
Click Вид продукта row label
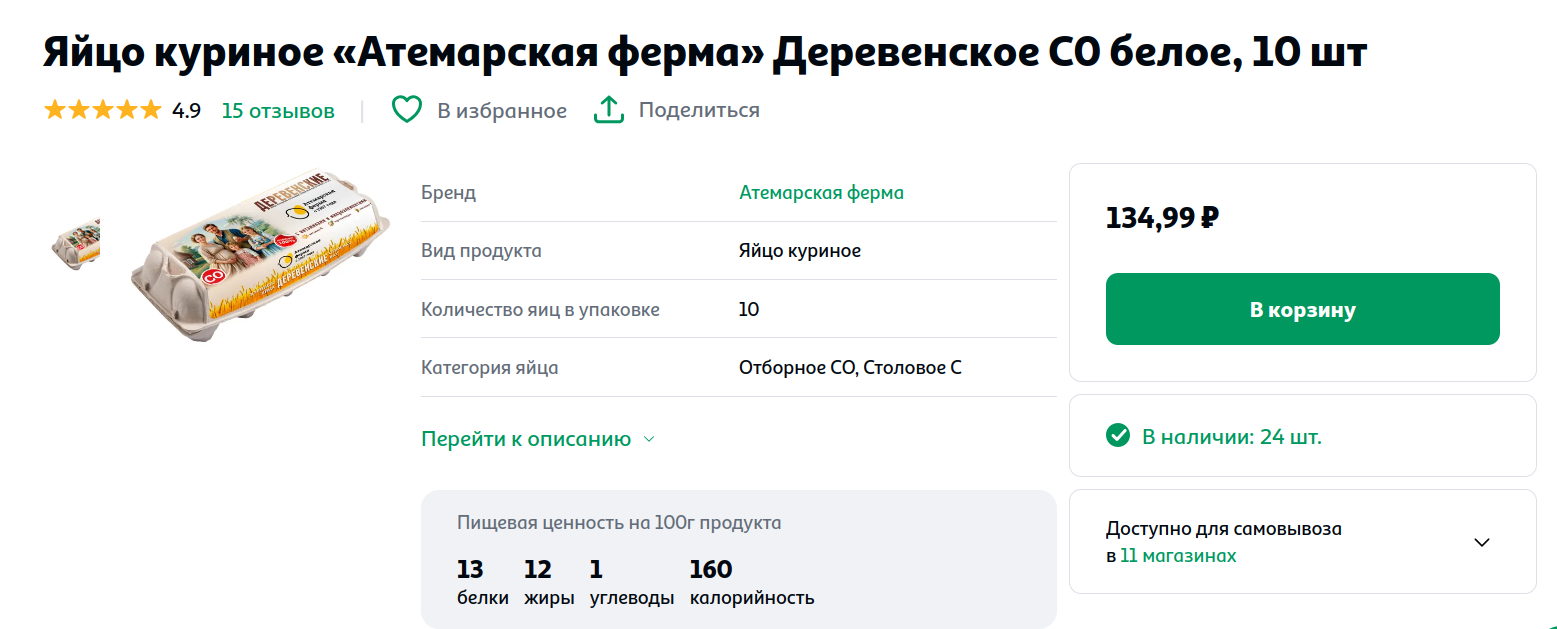481,251
